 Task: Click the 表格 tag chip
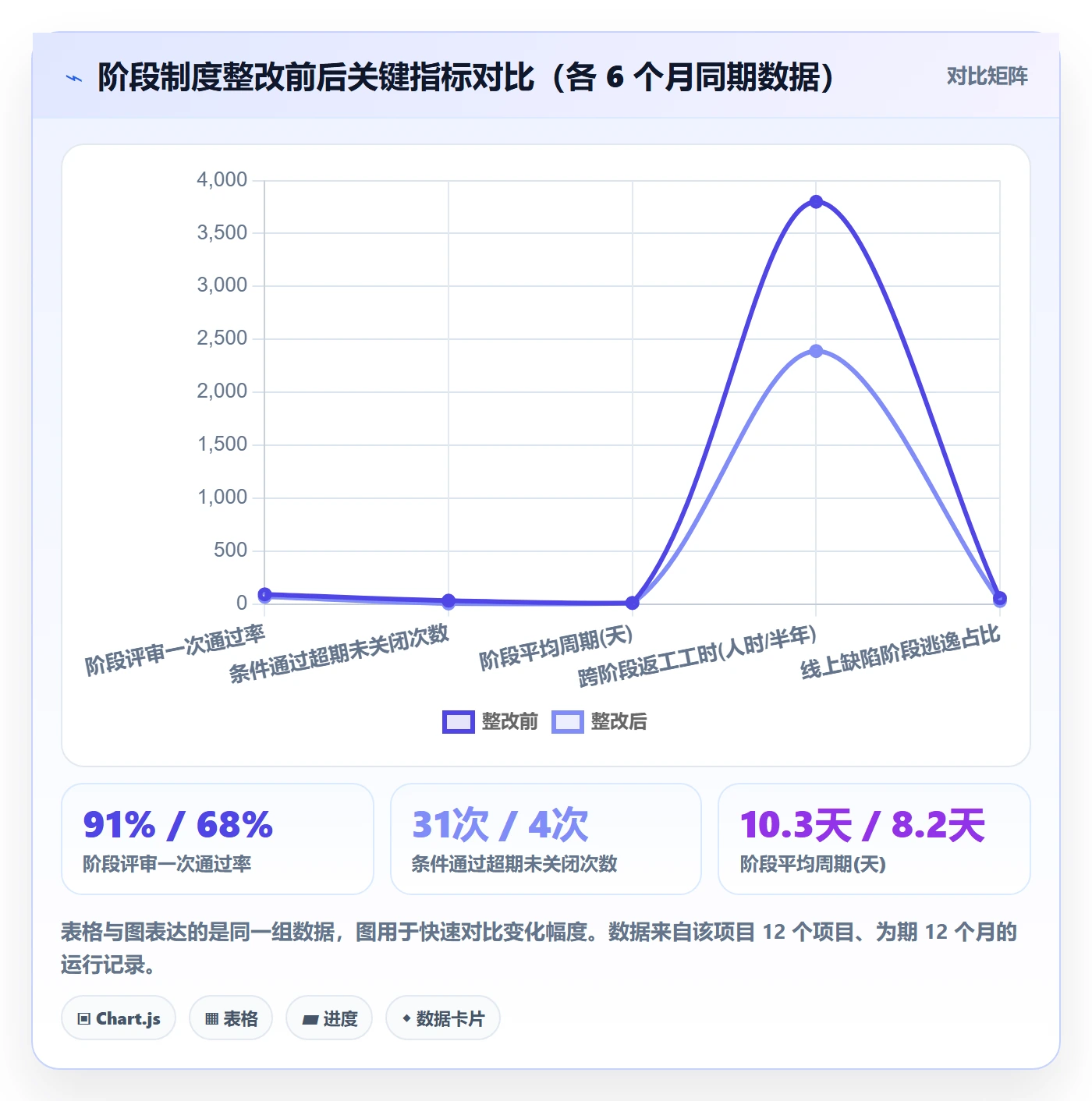click(x=231, y=1018)
